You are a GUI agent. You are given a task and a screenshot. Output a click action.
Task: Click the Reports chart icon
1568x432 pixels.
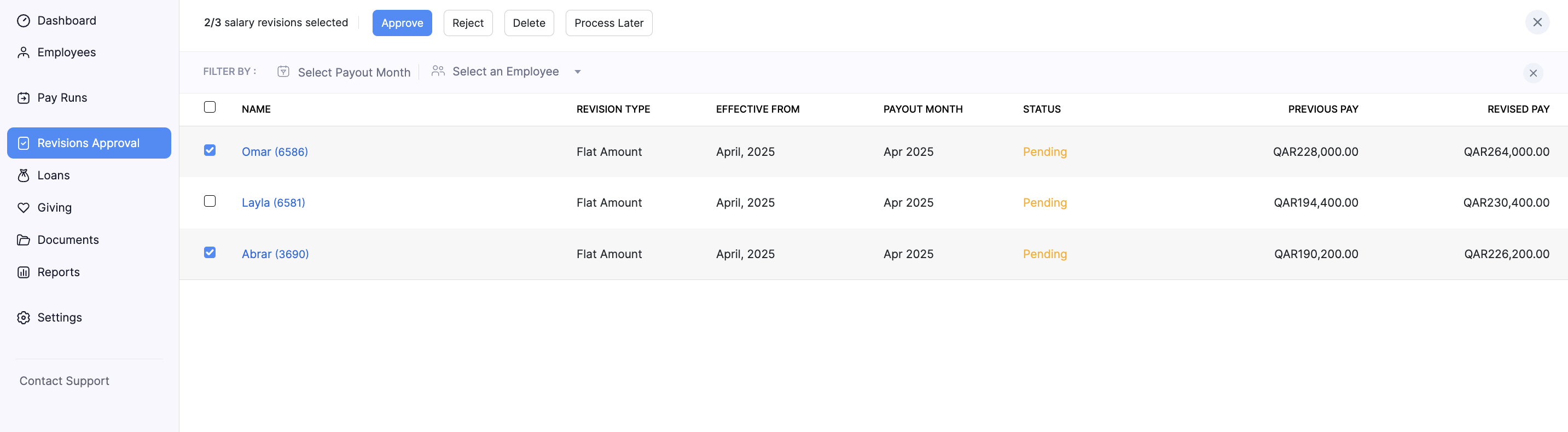pos(23,272)
